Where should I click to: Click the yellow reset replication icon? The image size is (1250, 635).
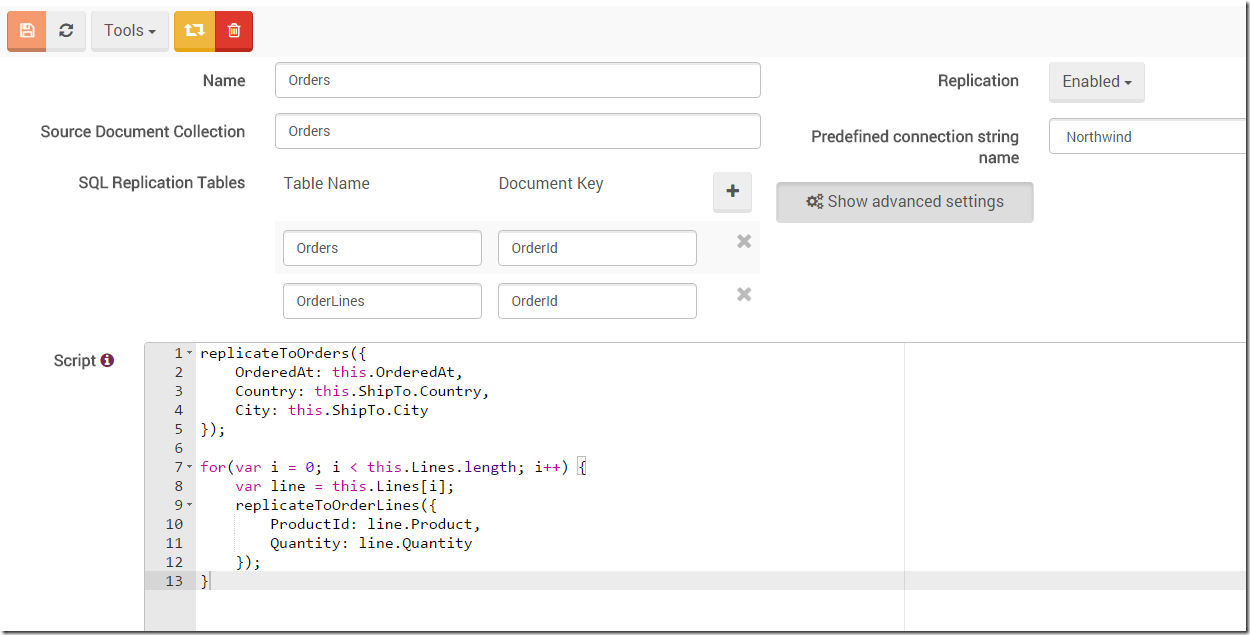(x=194, y=31)
